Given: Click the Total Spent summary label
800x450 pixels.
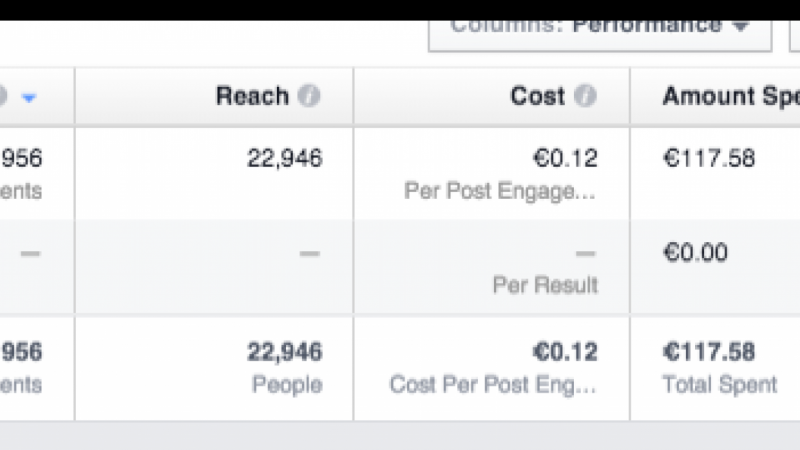Looking at the screenshot, I should tap(719, 385).
